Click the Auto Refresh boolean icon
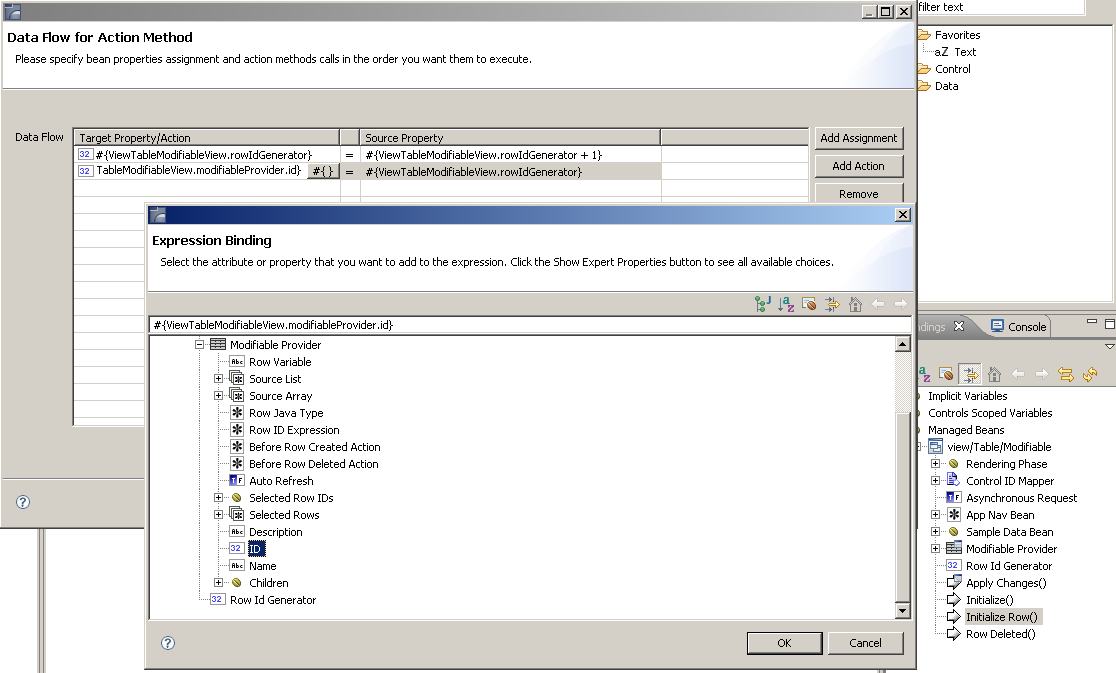Viewport: 1116px width, 673px height. point(237,481)
